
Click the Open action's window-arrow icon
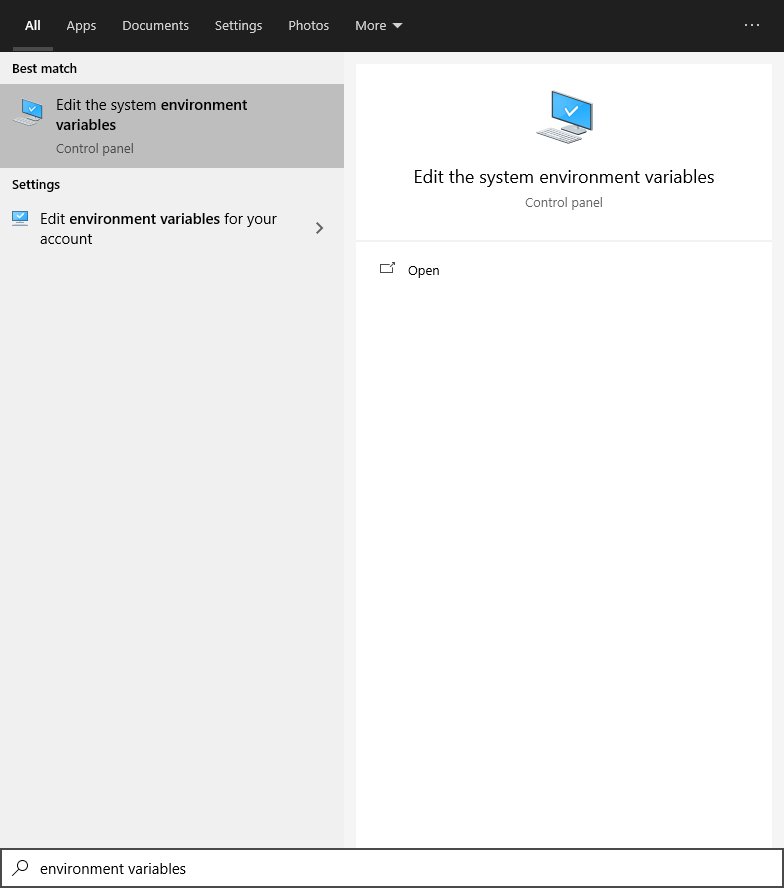coord(387,269)
